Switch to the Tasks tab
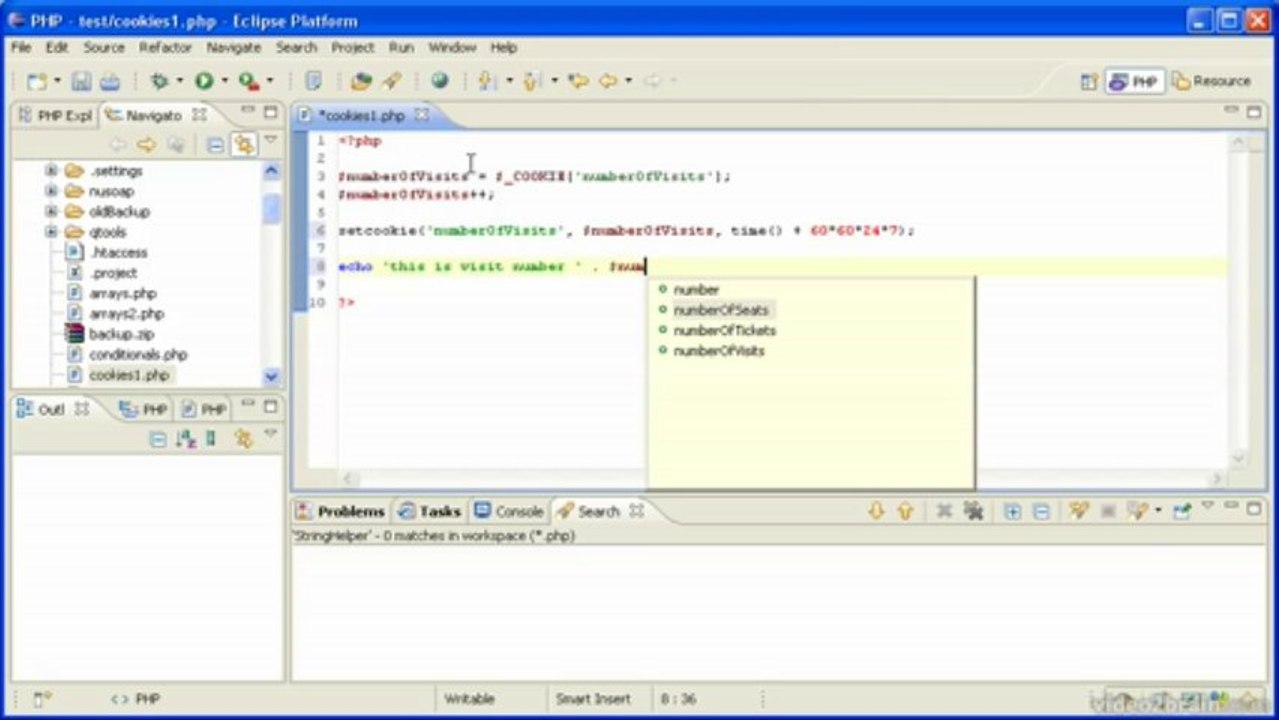The height and width of the screenshot is (720, 1279). click(x=429, y=511)
